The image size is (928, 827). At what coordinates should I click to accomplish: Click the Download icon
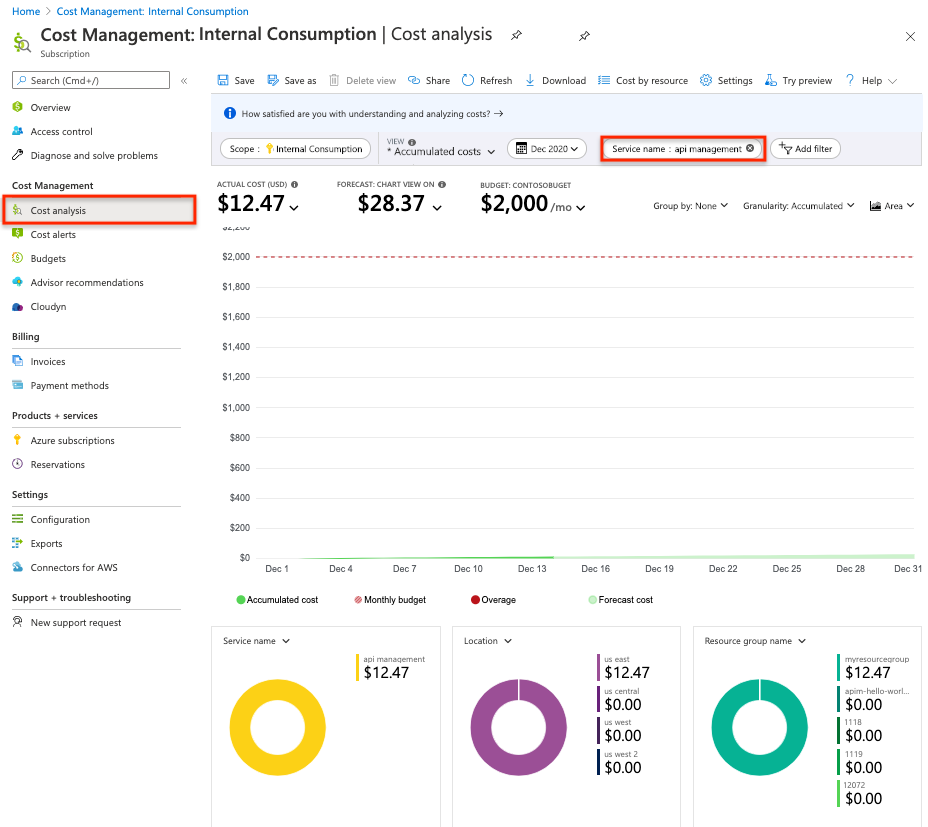[x=531, y=81]
